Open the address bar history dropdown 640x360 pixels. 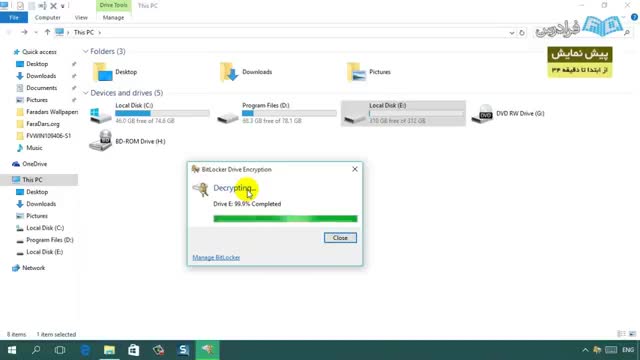pyautogui.click(x=512, y=33)
